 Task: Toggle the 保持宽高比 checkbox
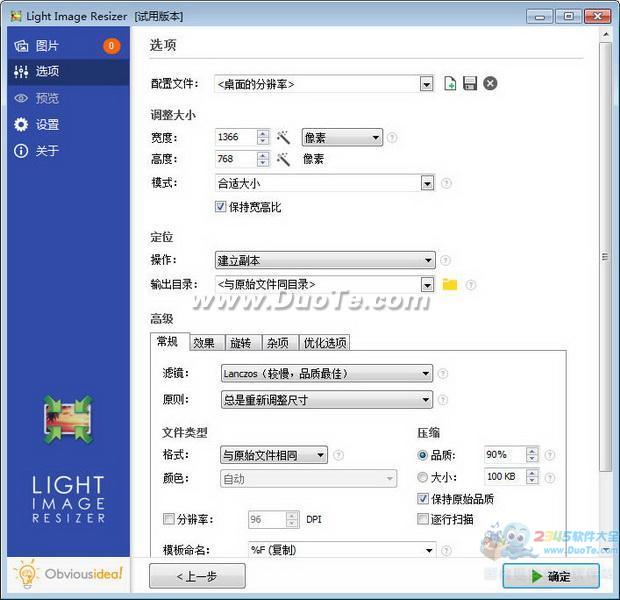click(221, 207)
